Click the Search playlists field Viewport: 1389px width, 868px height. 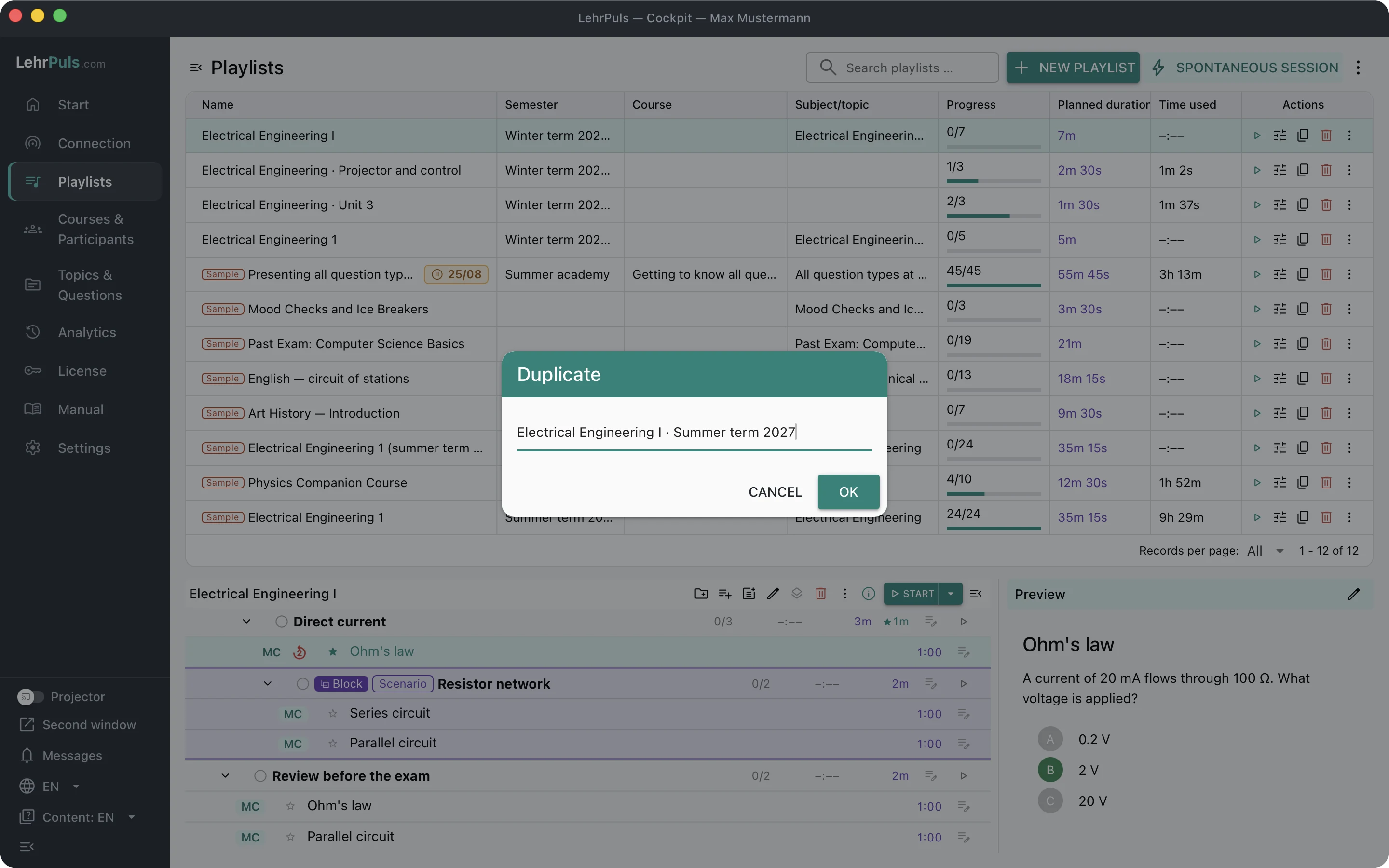tap(902, 68)
